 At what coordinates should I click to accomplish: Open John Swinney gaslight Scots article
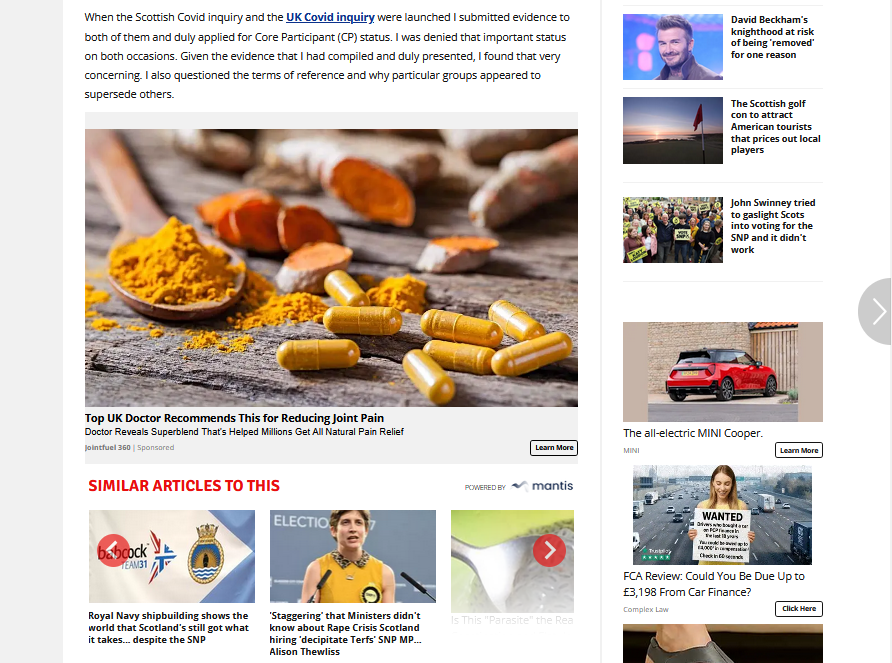[x=773, y=226]
